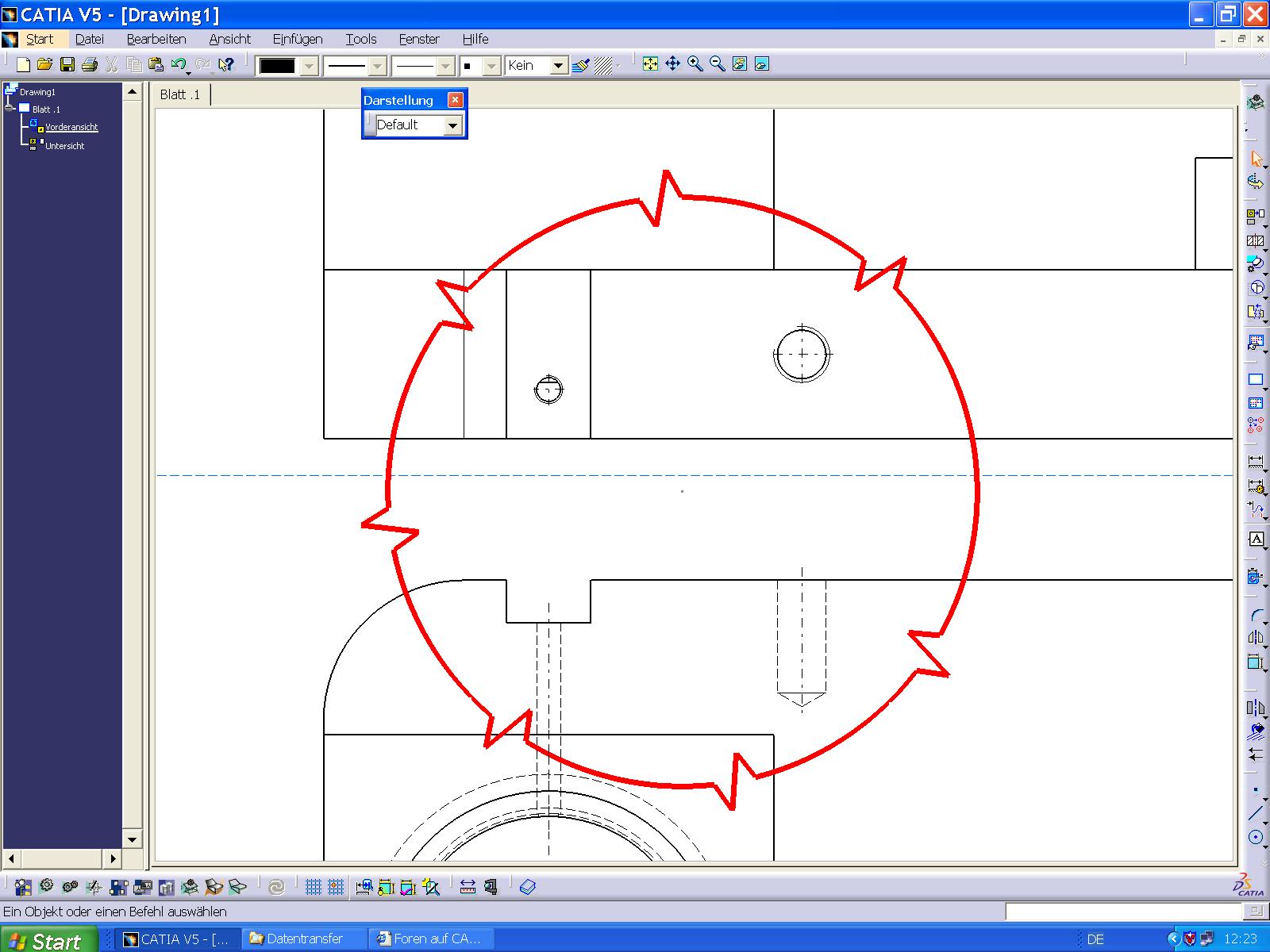Toggle the sketcher grid display
Image resolution: width=1270 pixels, height=952 pixels.
pos(314,887)
